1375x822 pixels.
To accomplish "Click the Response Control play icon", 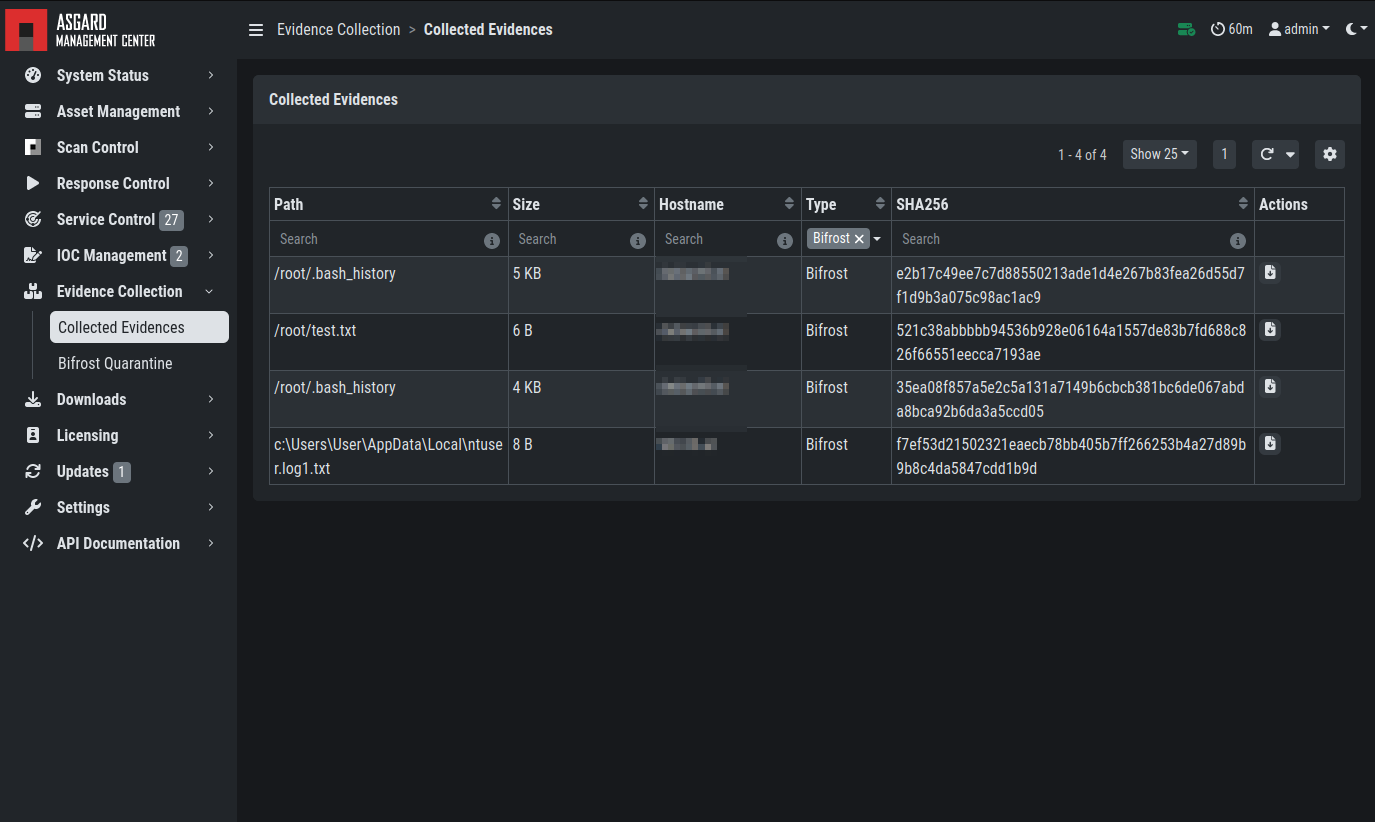I will [x=33, y=183].
